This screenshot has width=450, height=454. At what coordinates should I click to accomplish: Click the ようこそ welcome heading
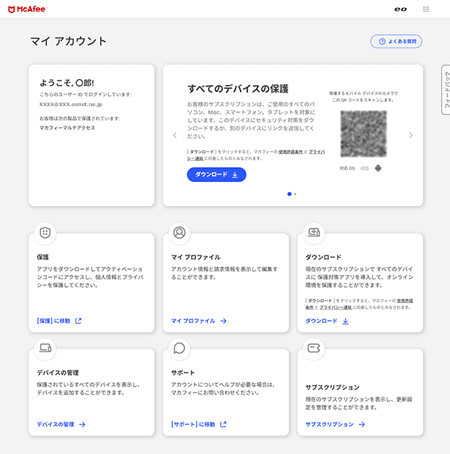click(x=67, y=83)
